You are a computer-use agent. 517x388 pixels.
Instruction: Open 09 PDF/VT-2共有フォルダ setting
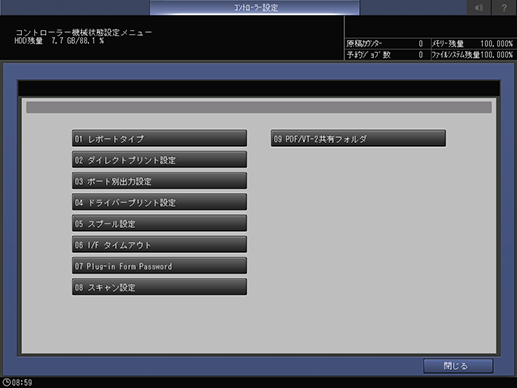(x=358, y=138)
